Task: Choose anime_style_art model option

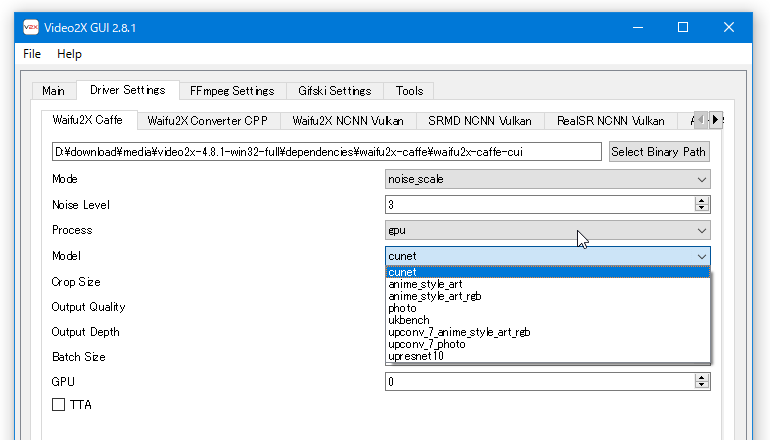Action: point(548,284)
